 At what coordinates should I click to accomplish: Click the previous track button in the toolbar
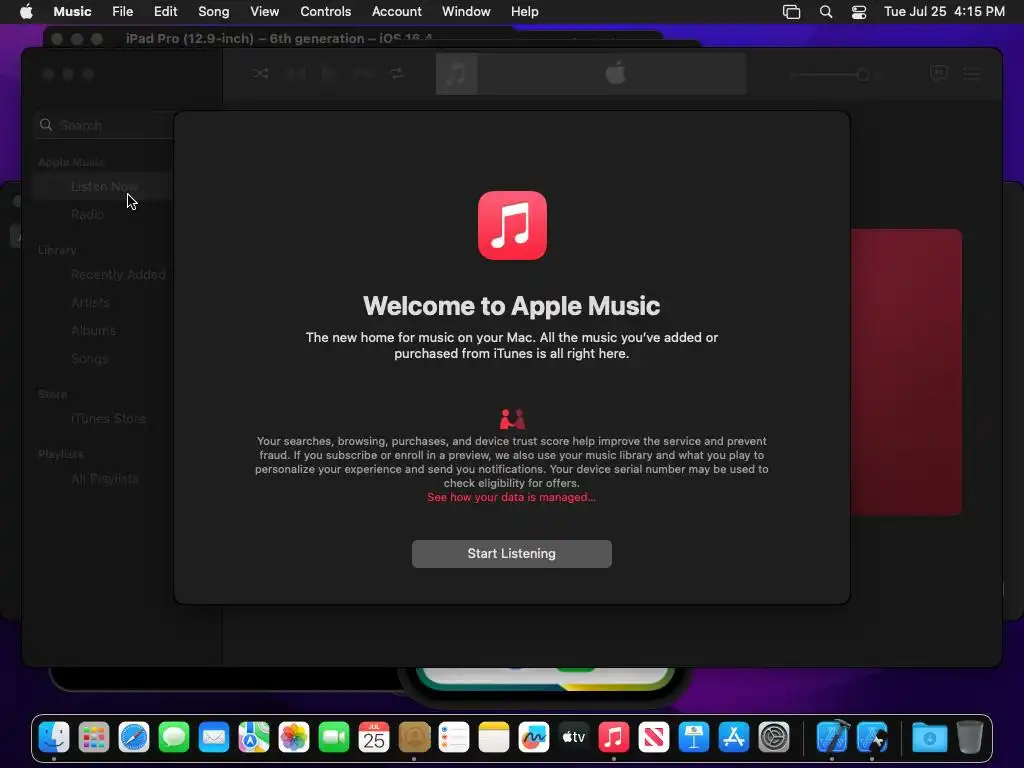[295, 74]
